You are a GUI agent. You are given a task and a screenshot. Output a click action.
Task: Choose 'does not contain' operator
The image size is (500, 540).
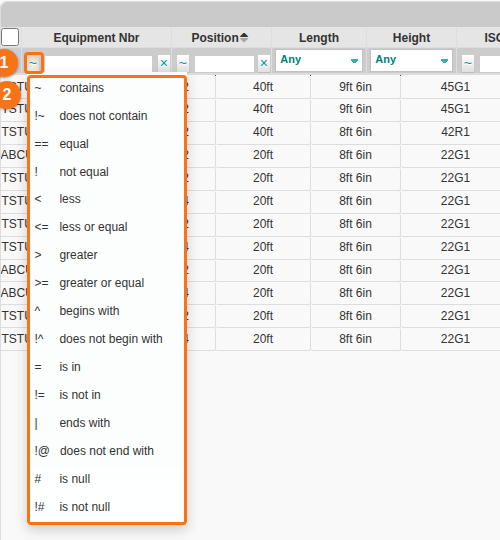point(107,116)
